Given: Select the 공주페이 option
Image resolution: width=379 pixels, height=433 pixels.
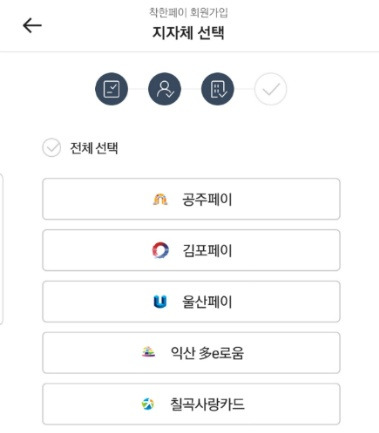Looking at the screenshot, I should coord(191,199).
